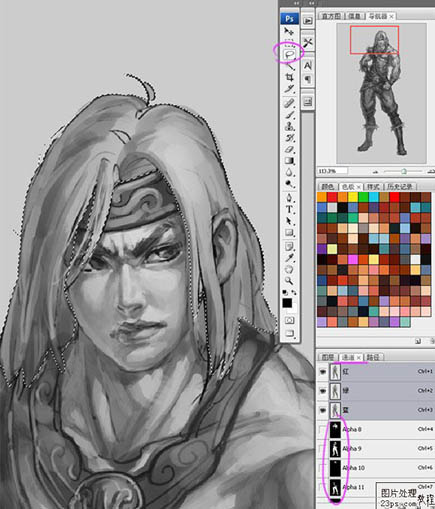The image size is (435, 509).
Task: Hide the 蓝 (Blue) channel
Action: click(x=322, y=410)
